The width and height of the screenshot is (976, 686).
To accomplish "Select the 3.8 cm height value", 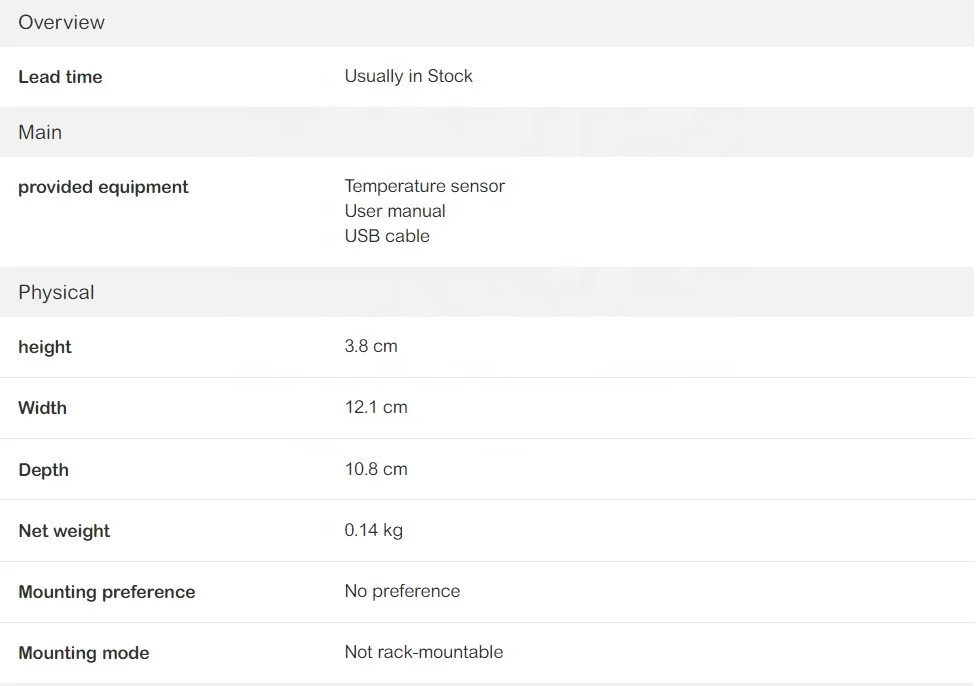I will (371, 346).
